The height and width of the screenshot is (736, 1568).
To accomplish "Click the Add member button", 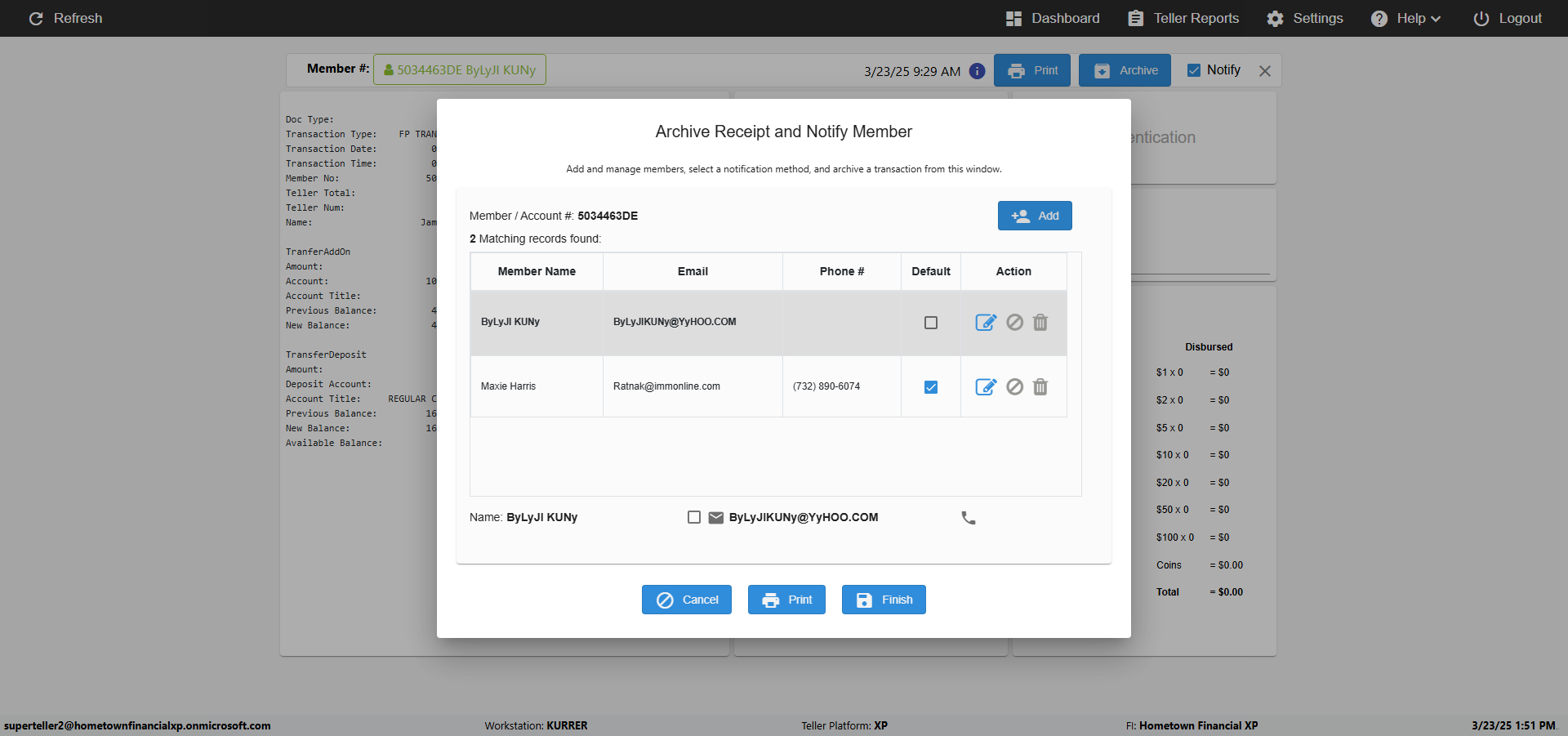I will click(1035, 216).
